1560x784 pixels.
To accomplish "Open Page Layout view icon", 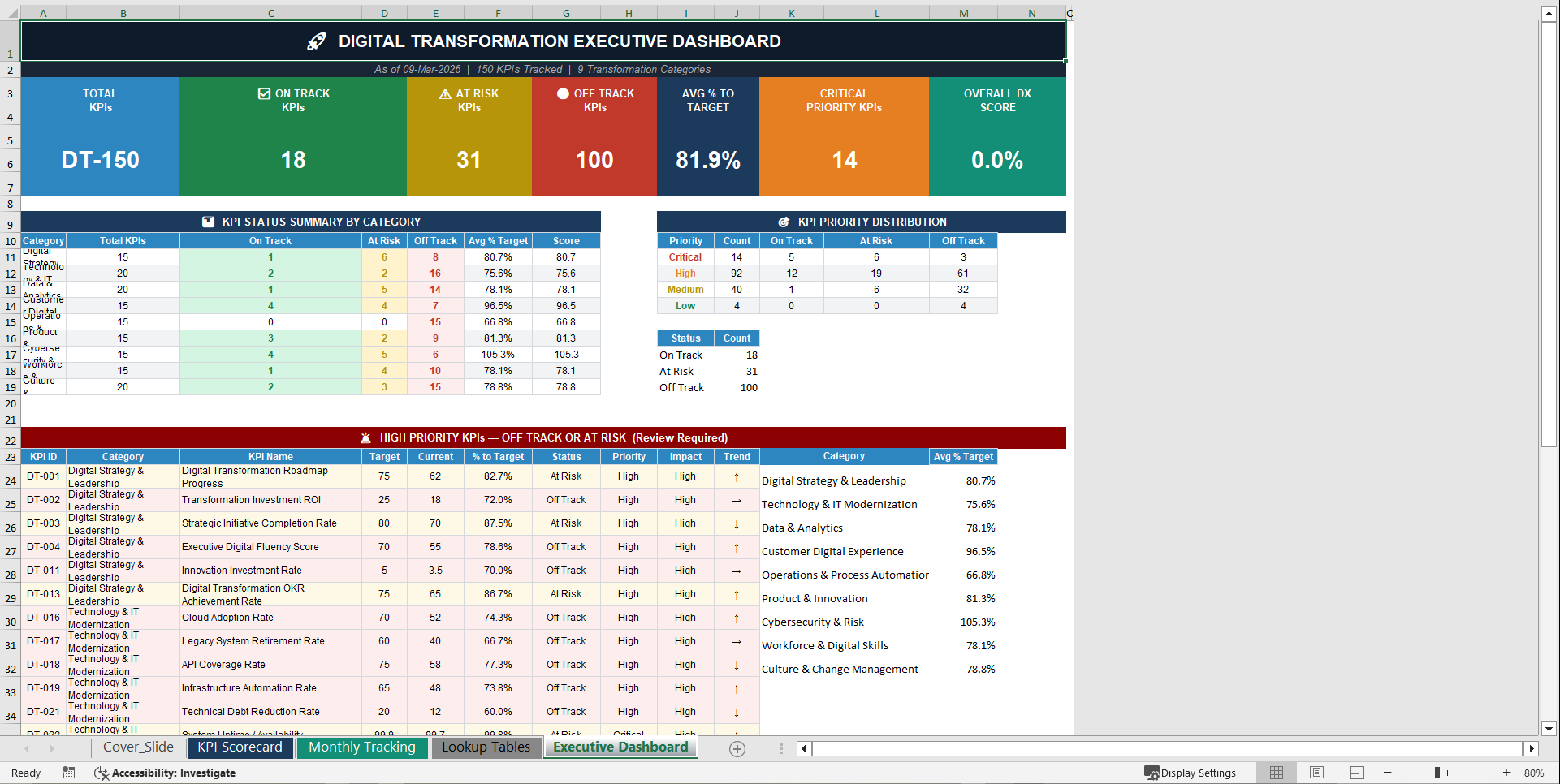I will point(1316,773).
